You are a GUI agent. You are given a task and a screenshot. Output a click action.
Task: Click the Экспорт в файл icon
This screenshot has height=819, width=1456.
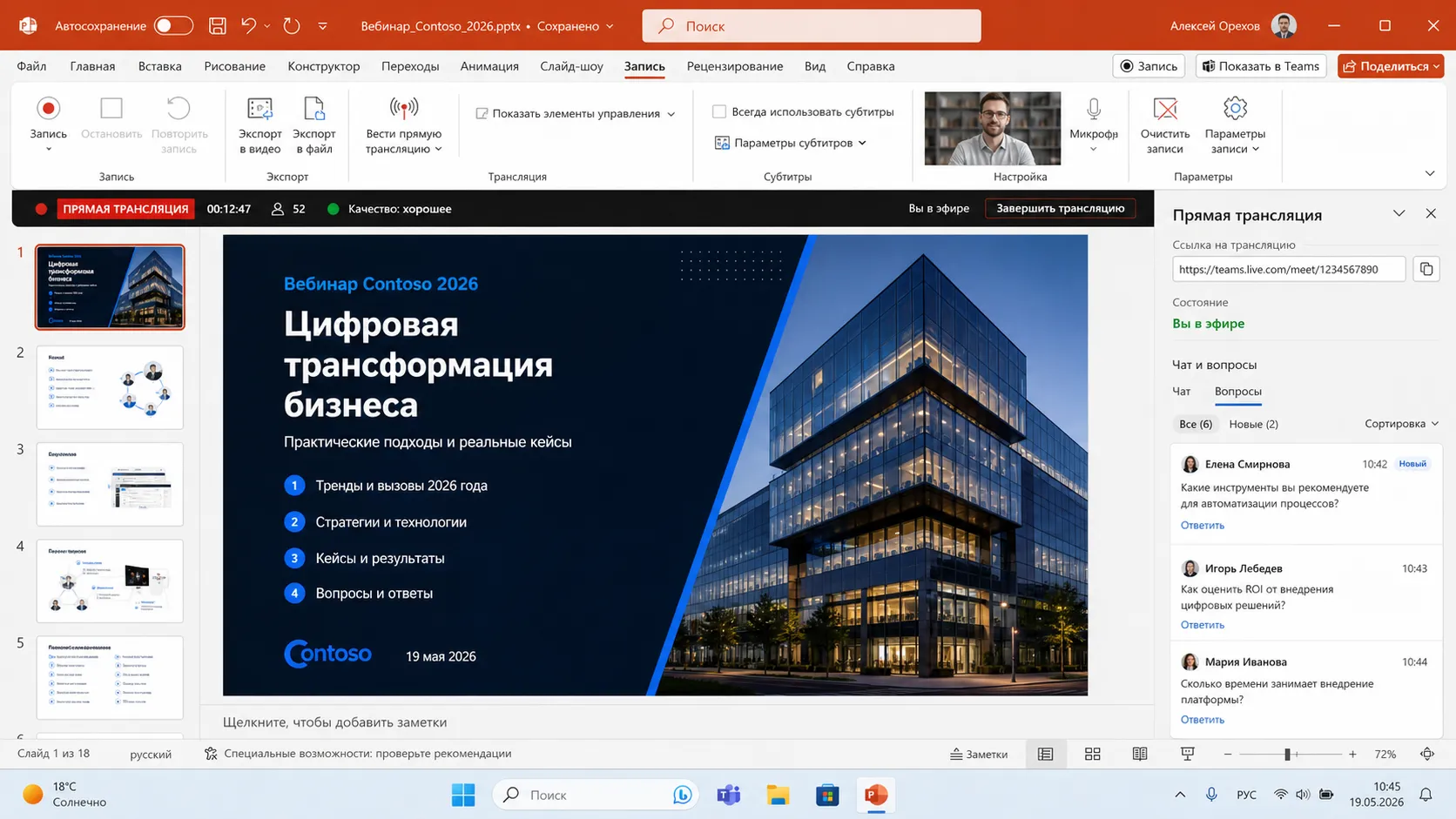pos(313,108)
